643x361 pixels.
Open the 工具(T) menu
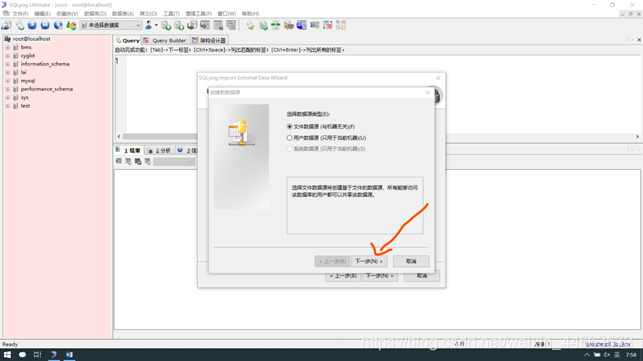pyautogui.click(x=171, y=14)
